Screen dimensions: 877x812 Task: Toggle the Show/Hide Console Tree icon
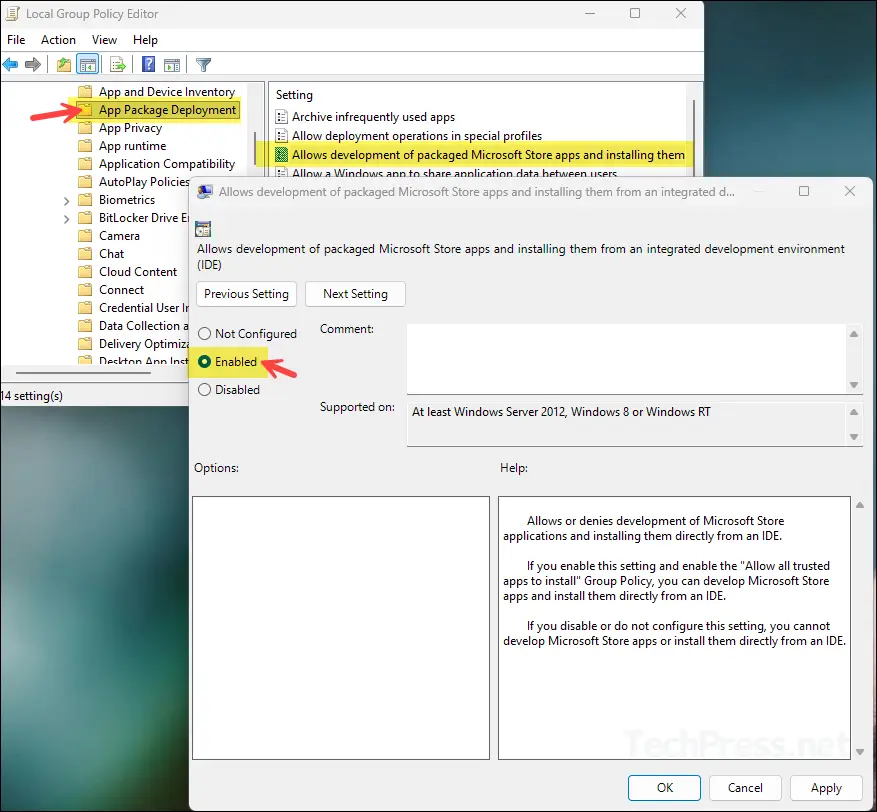point(87,64)
